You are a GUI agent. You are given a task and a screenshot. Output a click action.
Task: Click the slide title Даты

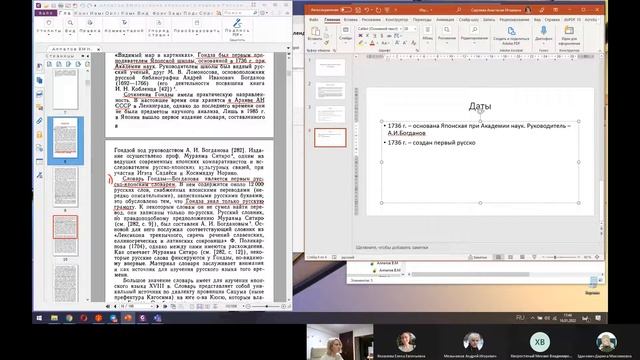(x=480, y=106)
